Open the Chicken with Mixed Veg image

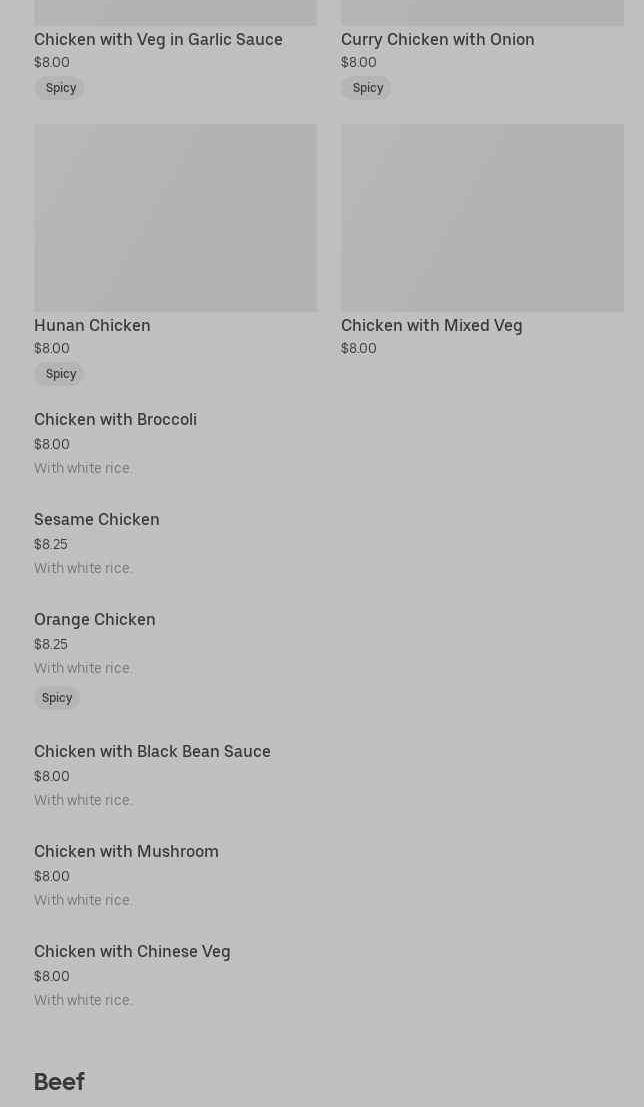482,217
